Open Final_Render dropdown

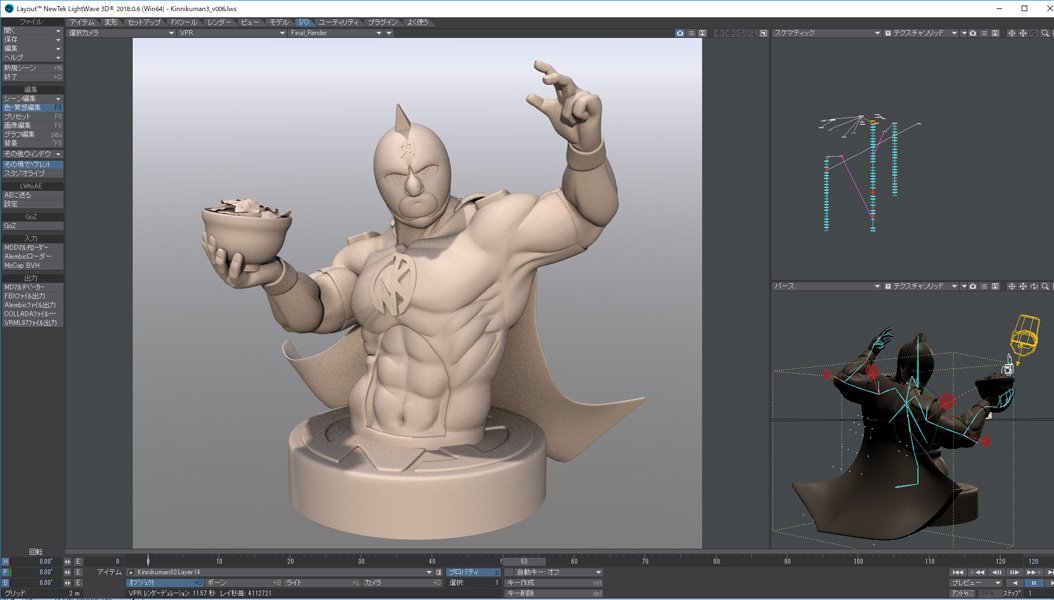click(336, 33)
